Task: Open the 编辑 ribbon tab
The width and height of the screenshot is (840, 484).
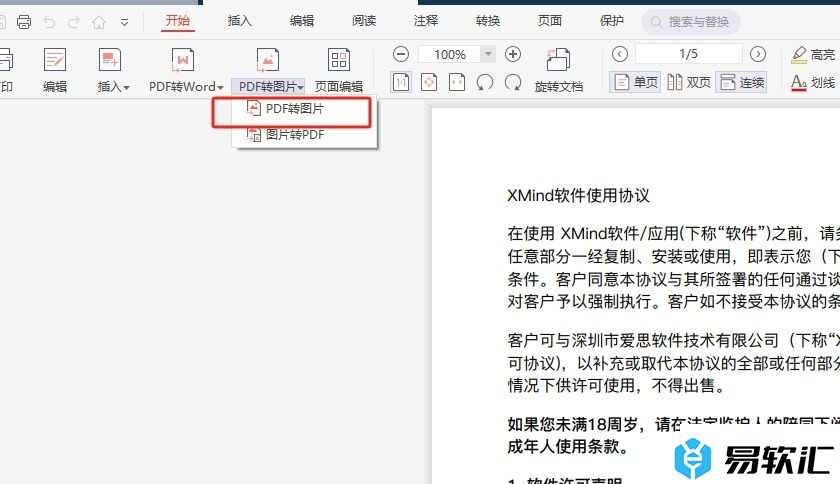Action: pyautogui.click(x=302, y=21)
